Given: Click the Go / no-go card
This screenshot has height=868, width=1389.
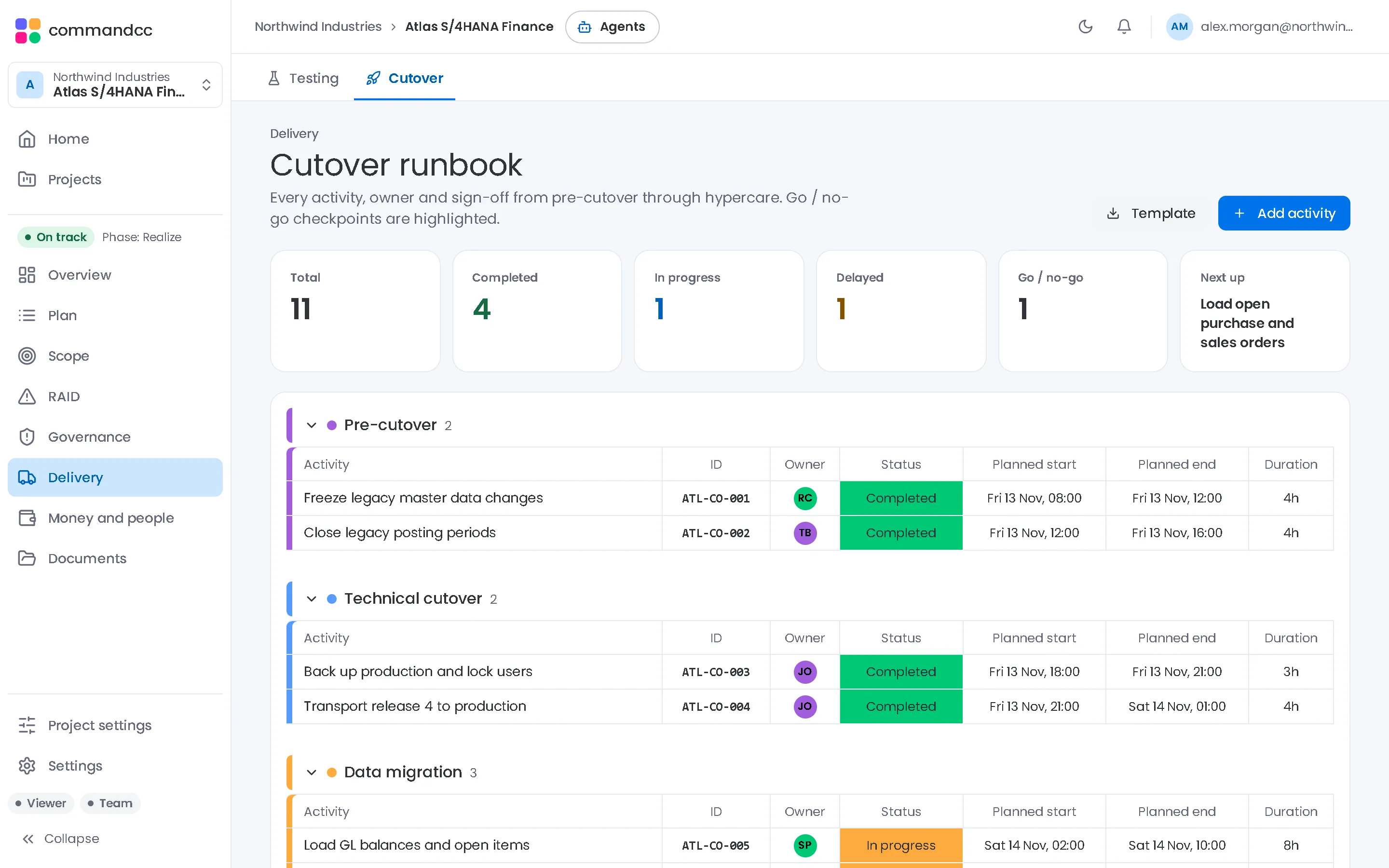Looking at the screenshot, I should tap(1082, 311).
